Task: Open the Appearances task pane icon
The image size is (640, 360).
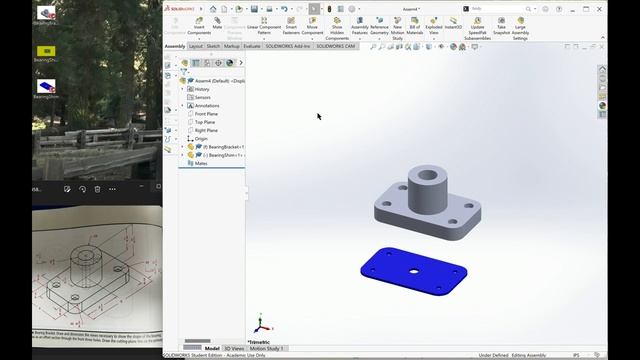Action: click(602, 106)
